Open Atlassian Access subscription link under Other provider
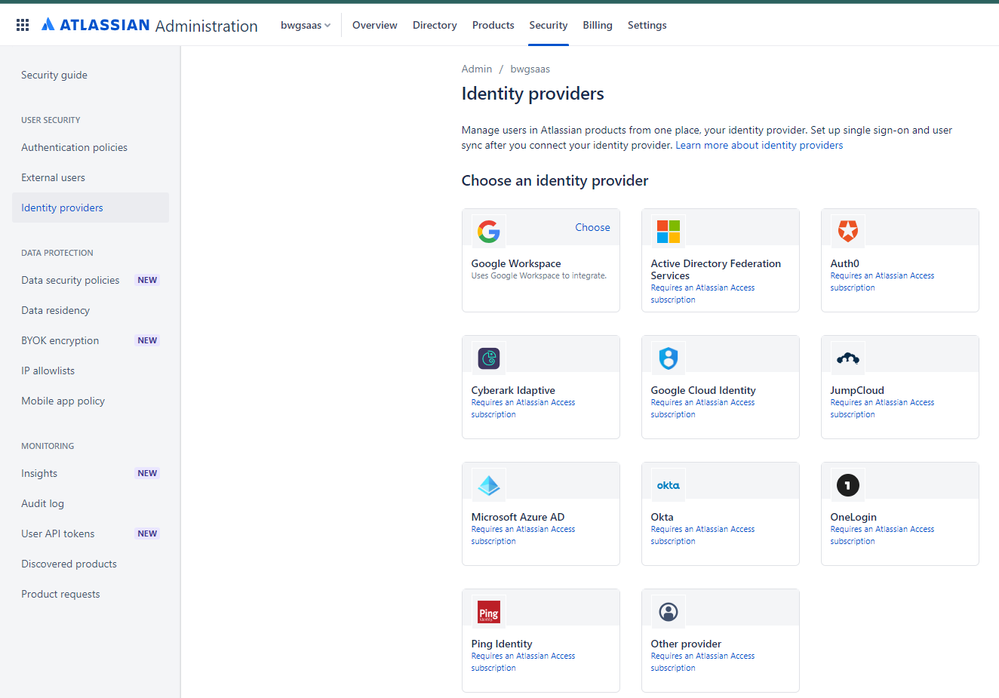 (x=702, y=662)
